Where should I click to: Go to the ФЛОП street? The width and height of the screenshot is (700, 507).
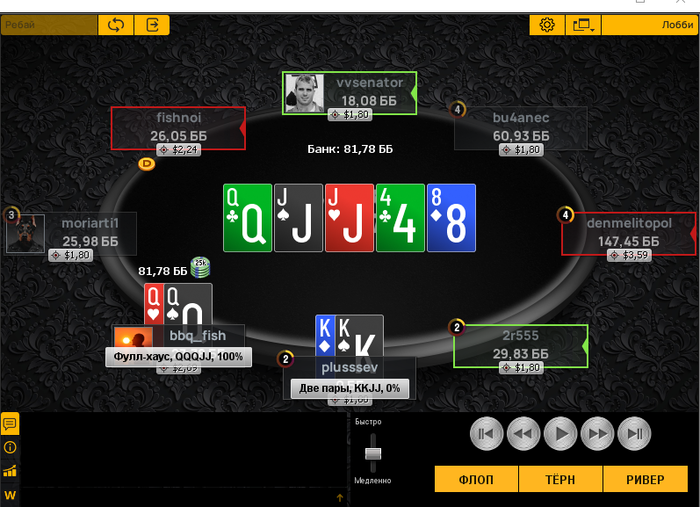(x=476, y=479)
